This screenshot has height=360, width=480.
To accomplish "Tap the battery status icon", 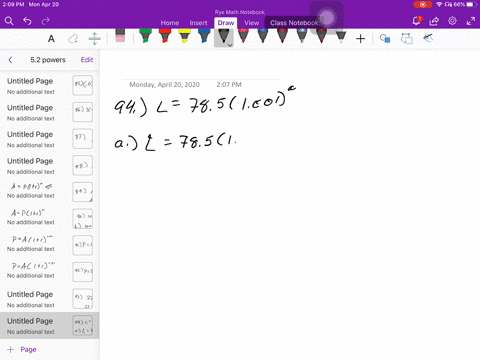I will (x=471, y=4).
